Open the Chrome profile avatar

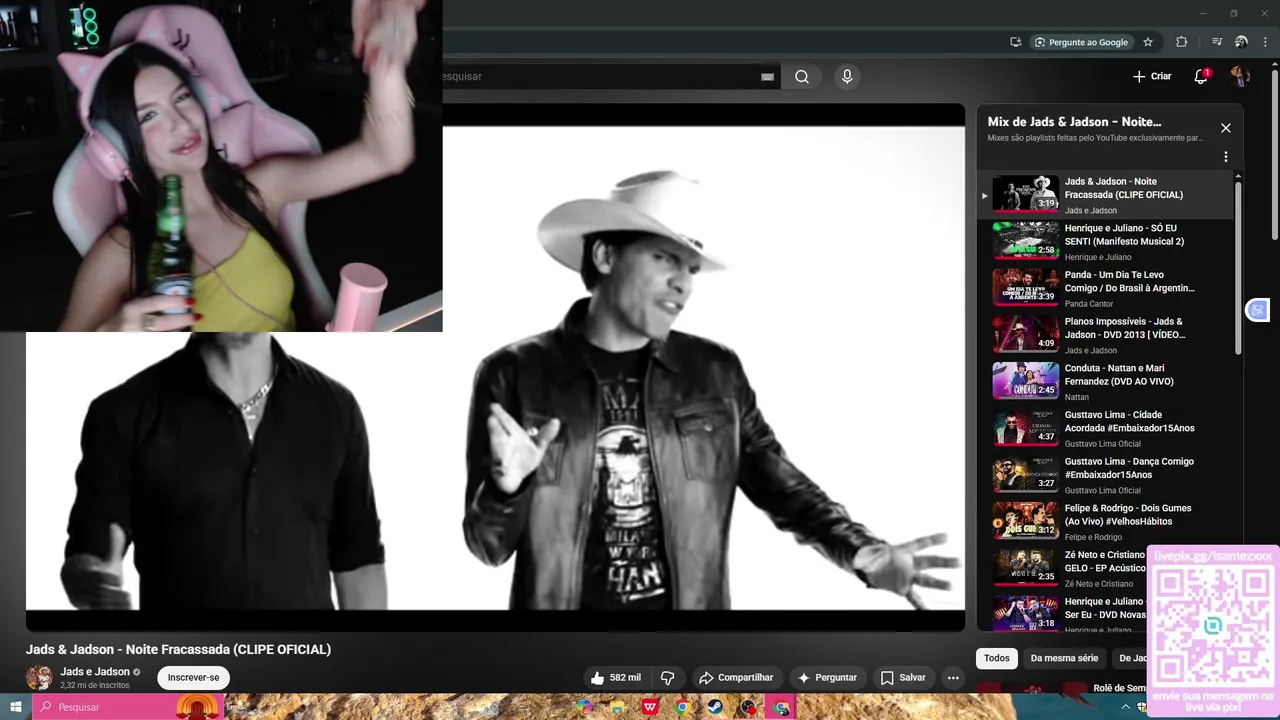pyautogui.click(x=1241, y=42)
